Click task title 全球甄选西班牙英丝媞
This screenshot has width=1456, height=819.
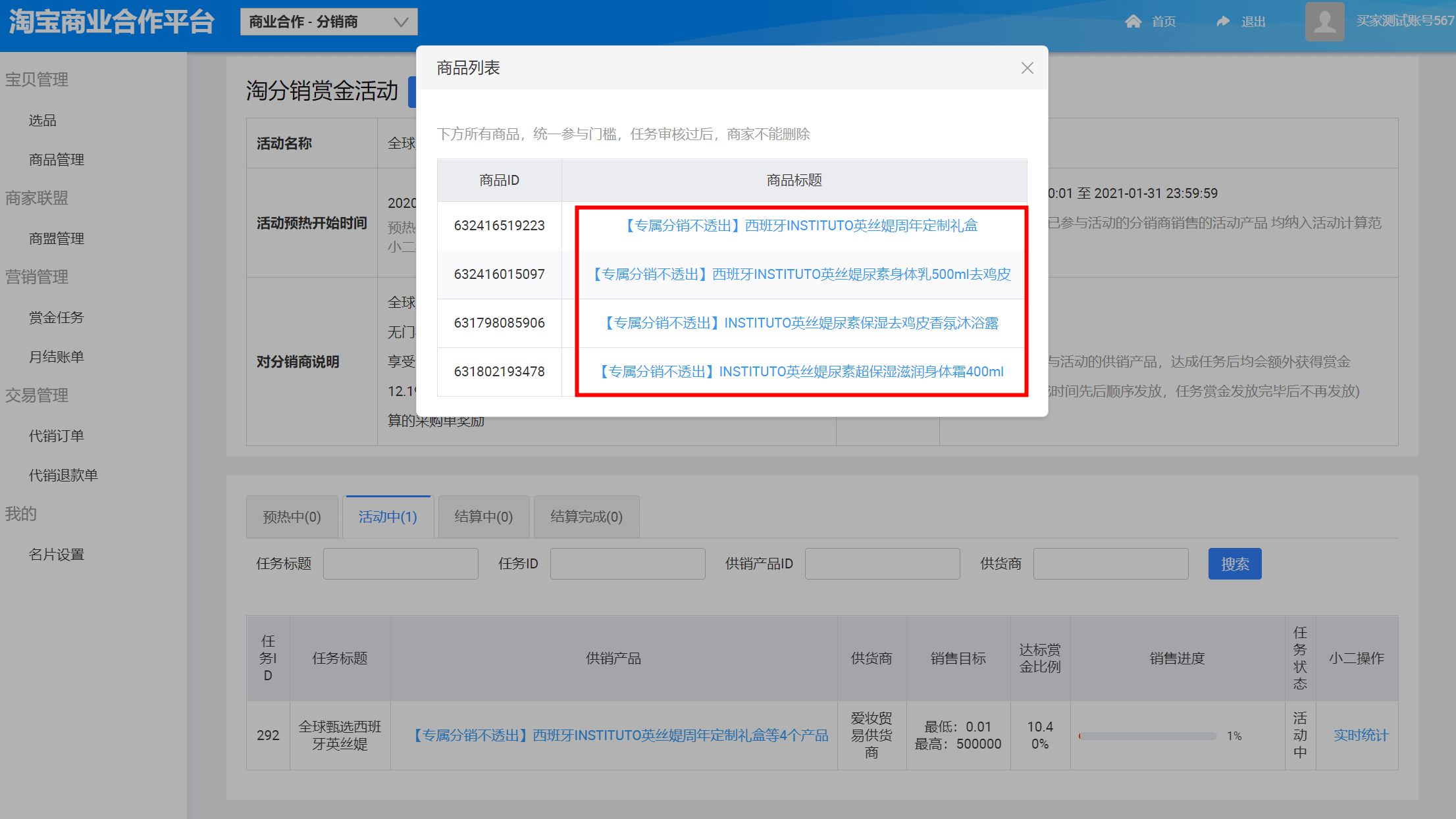coord(340,735)
